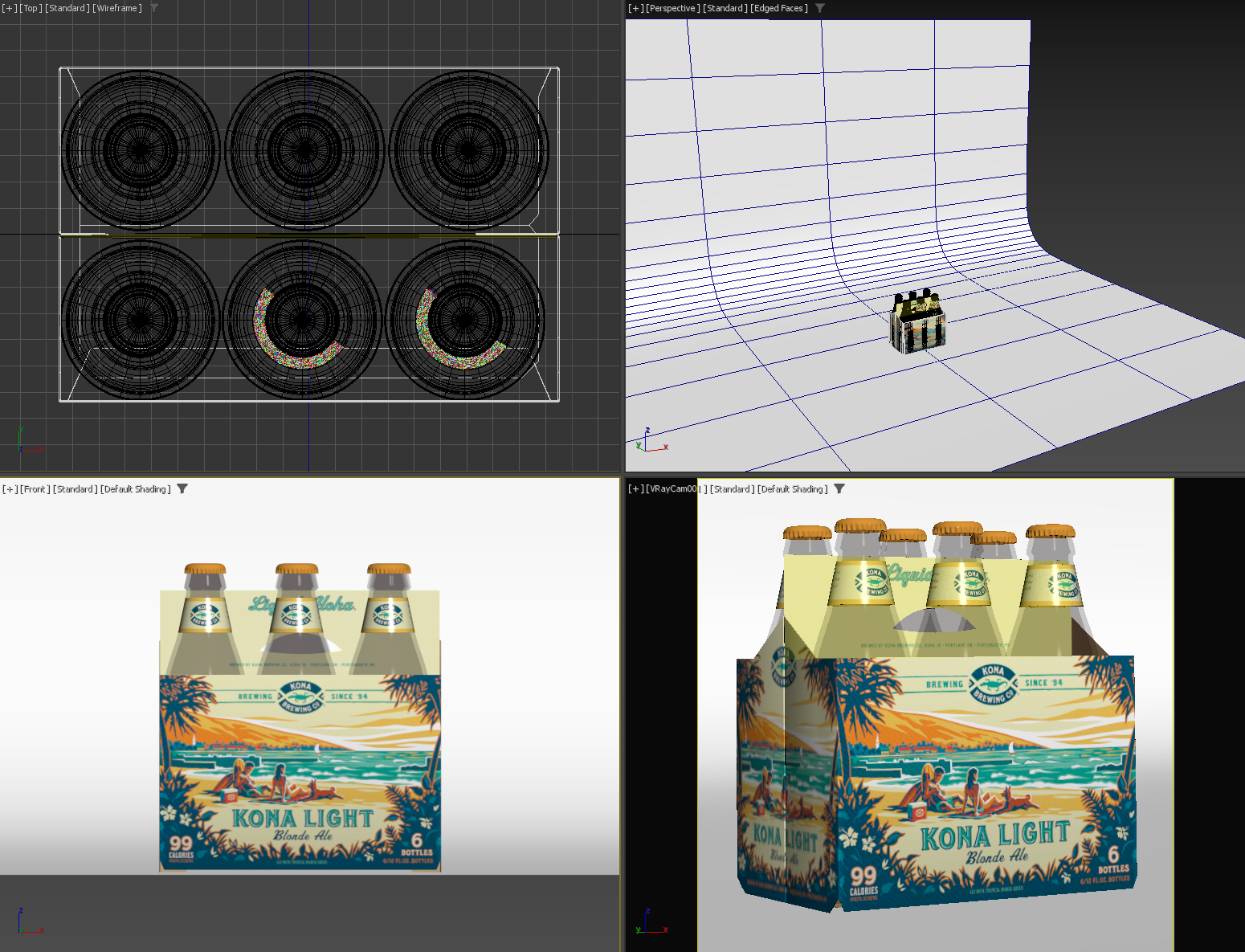1245x952 pixels.
Task: Open the [Standard] menu in the Top viewport
Action: 67,8
